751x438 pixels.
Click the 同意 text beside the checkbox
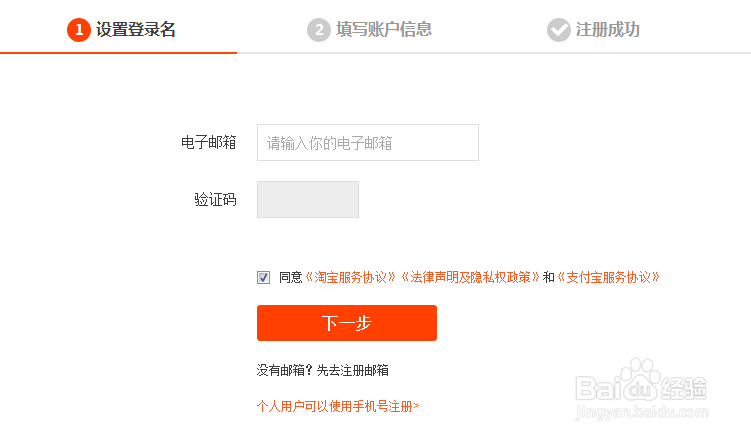click(290, 277)
